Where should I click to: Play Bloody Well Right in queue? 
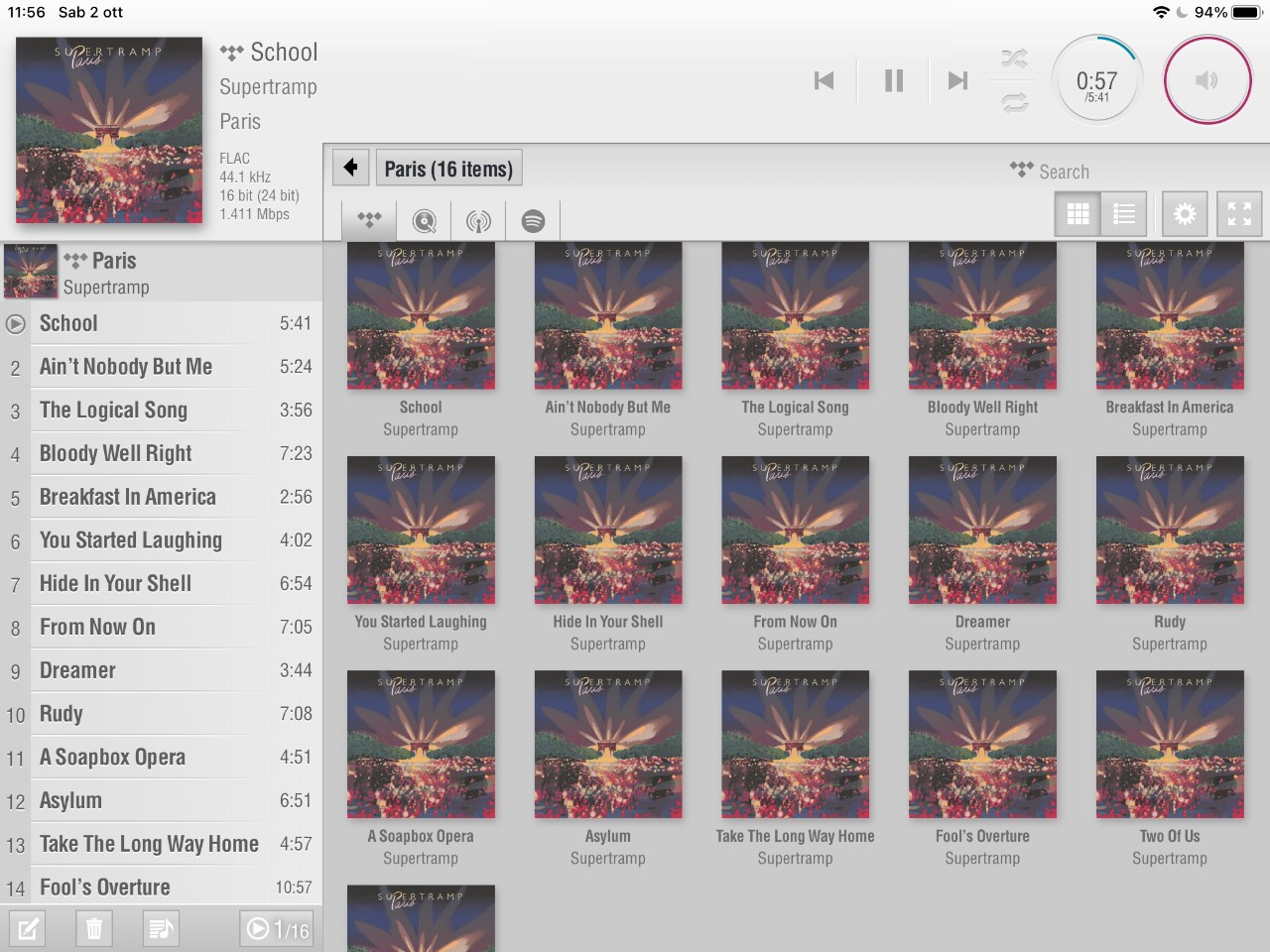click(x=161, y=454)
